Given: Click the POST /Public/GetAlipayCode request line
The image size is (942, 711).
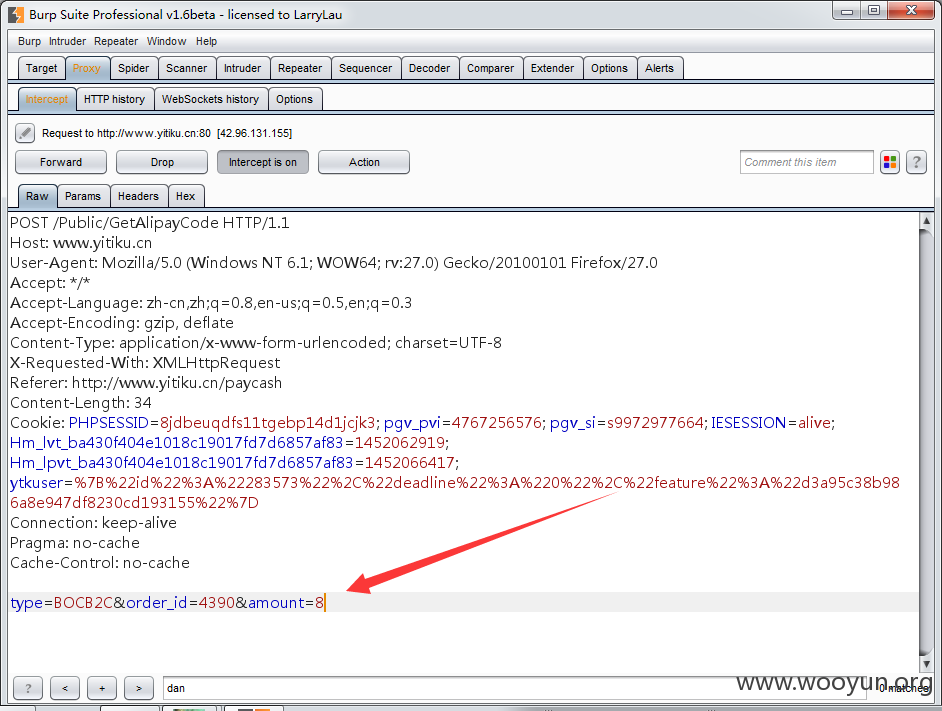Looking at the screenshot, I should (x=150, y=223).
